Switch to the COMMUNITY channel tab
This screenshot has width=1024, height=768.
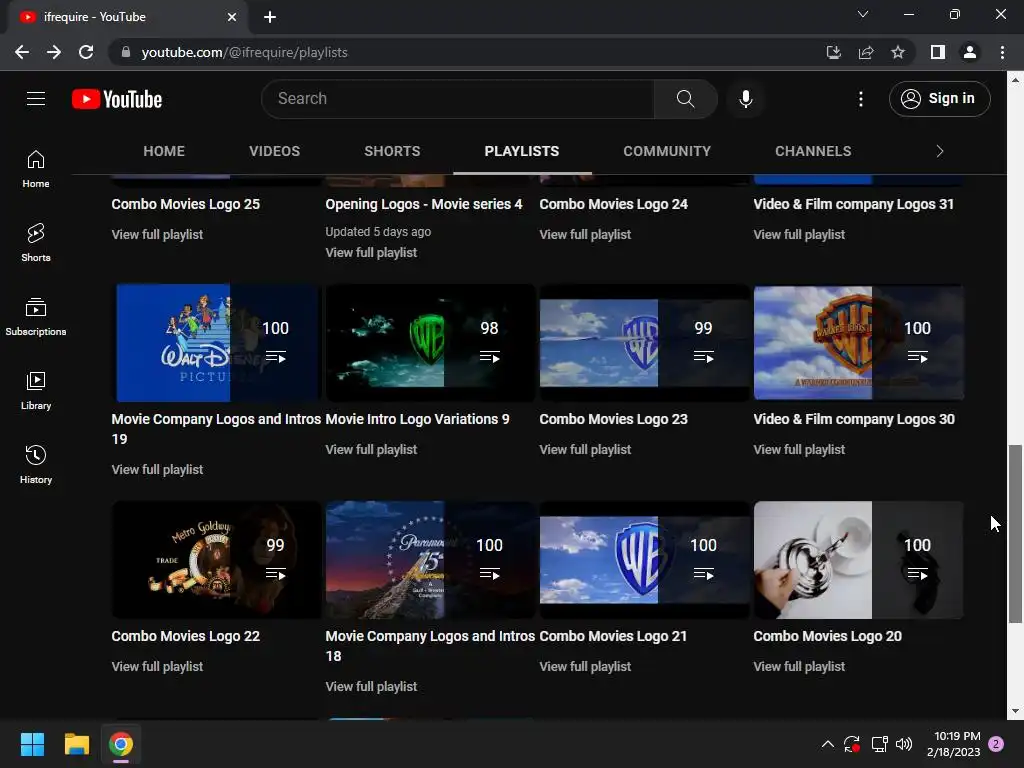[x=667, y=152]
